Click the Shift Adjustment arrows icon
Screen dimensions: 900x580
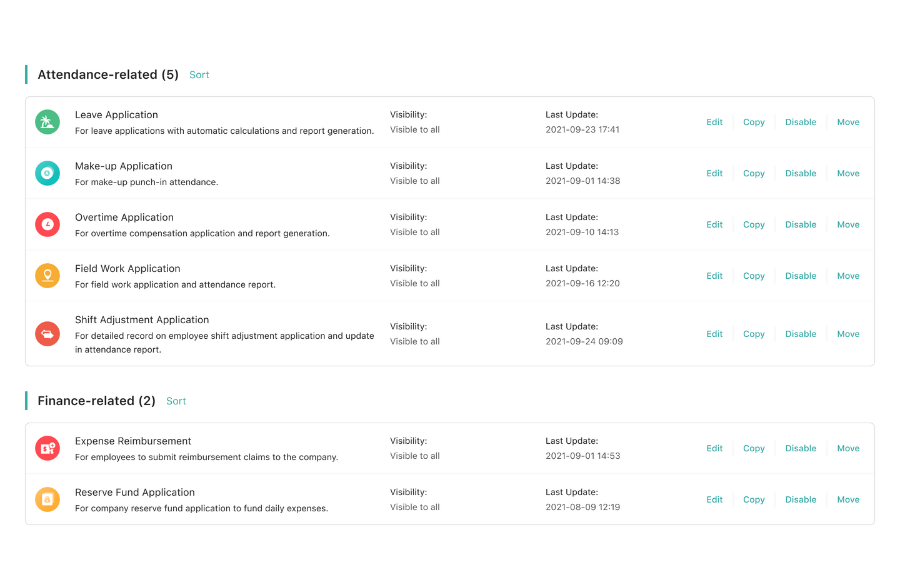pyautogui.click(x=48, y=334)
